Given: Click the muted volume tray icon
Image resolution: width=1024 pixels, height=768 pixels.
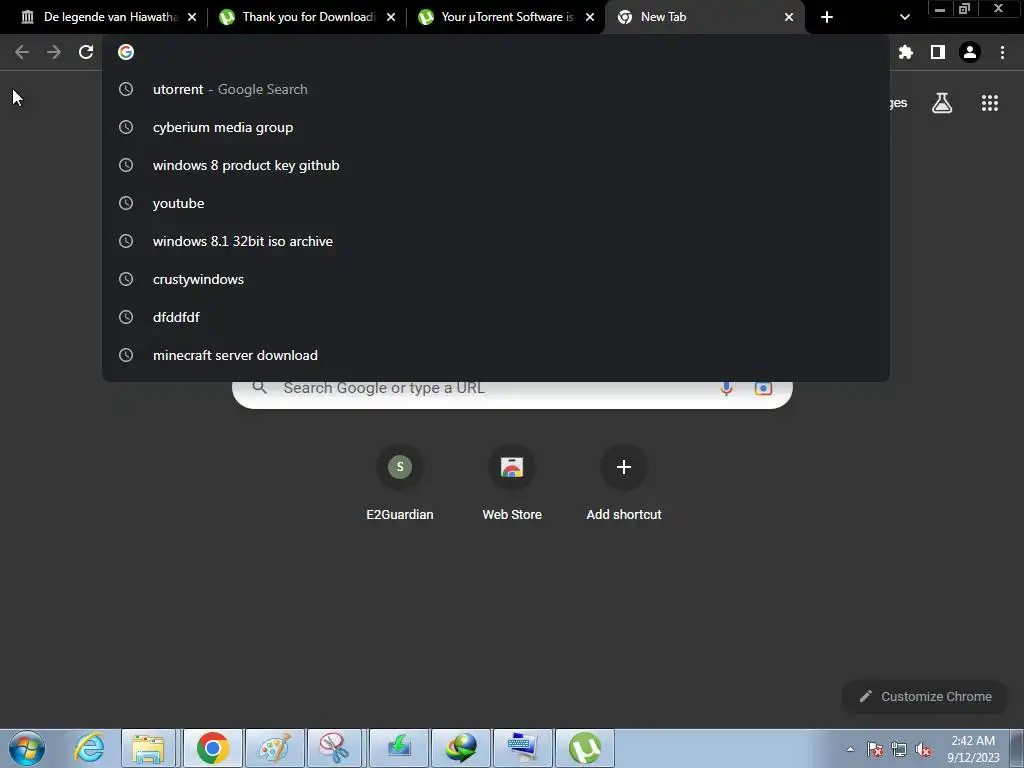Looking at the screenshot, I should pos(923,749).
